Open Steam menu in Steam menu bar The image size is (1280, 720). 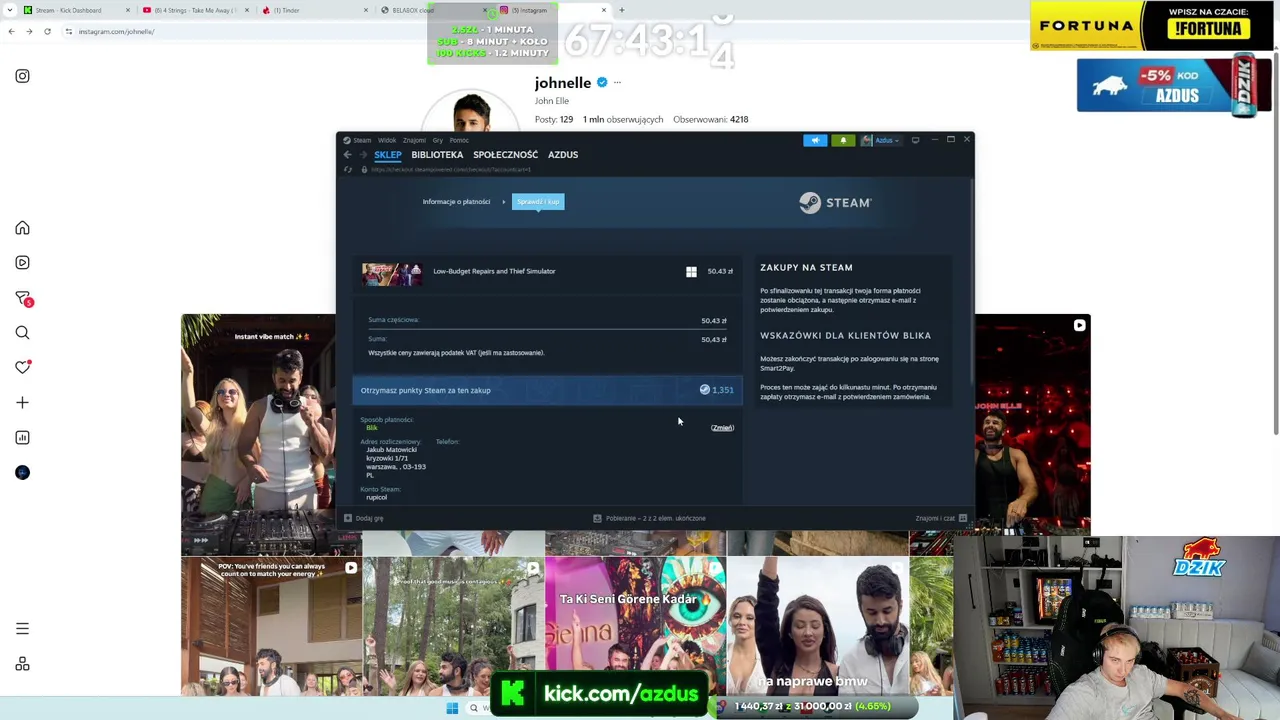[x=357, y=140]
